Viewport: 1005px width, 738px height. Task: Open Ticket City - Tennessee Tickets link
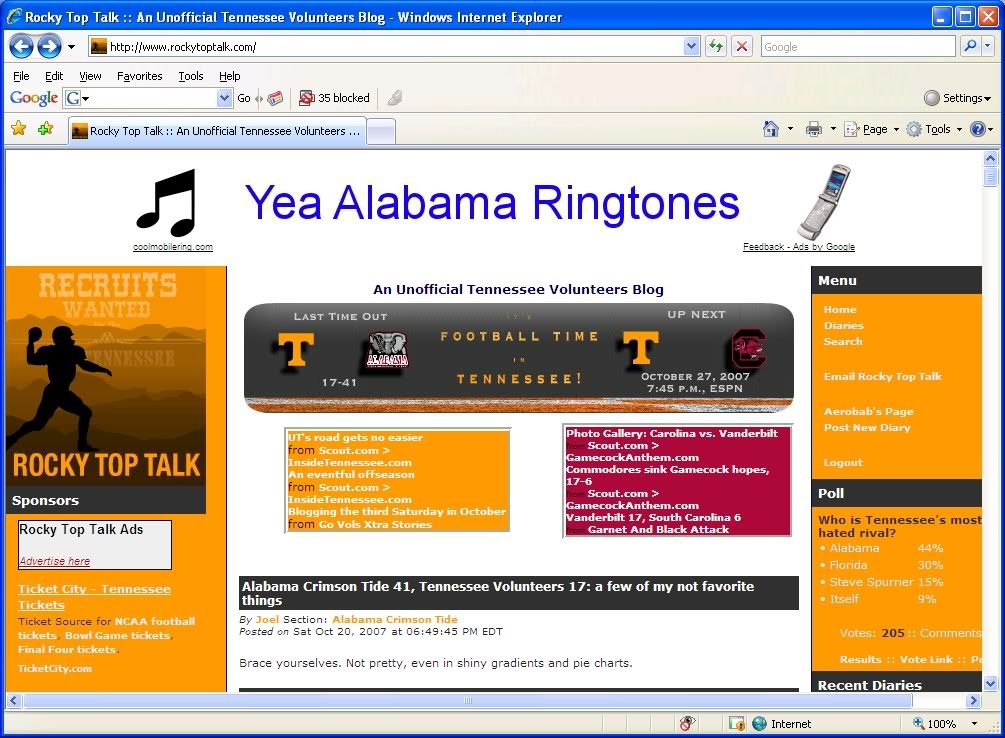click(94, 597)
